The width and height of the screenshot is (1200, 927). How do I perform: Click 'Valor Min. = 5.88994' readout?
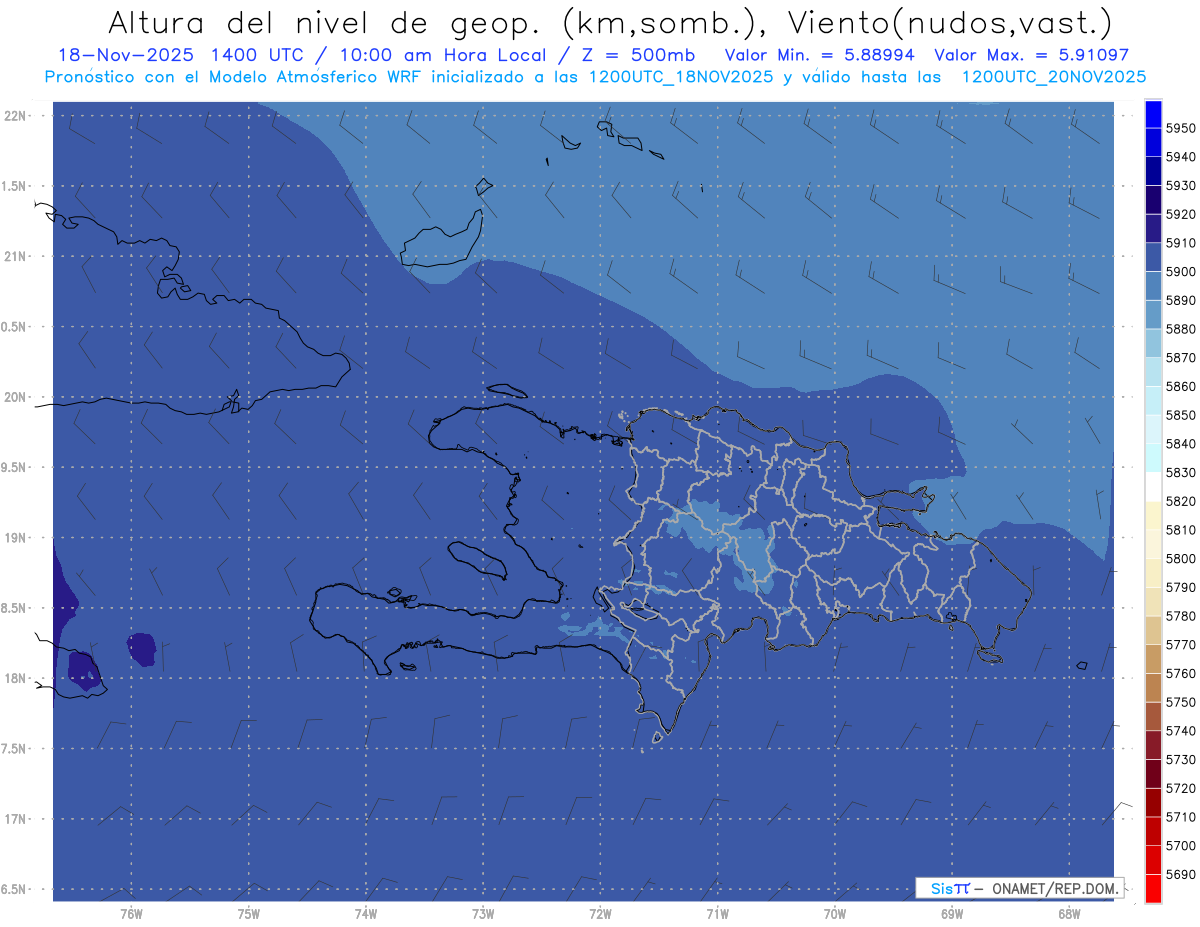click(820, 55)
